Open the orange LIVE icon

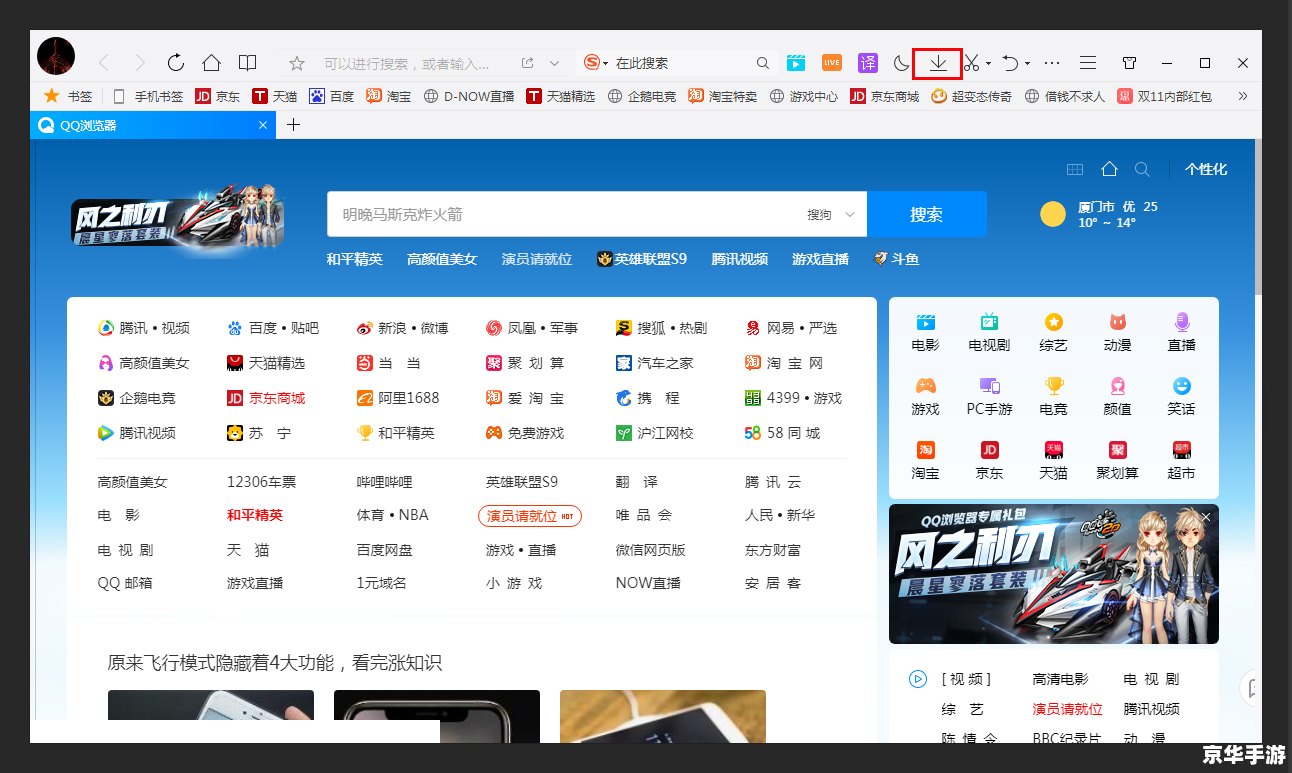831,63
